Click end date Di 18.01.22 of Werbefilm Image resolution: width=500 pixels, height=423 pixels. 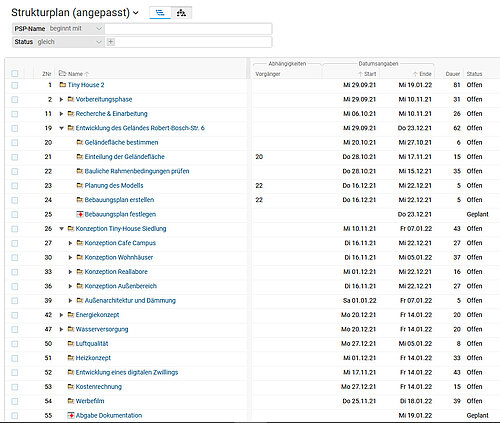point(415,401)
